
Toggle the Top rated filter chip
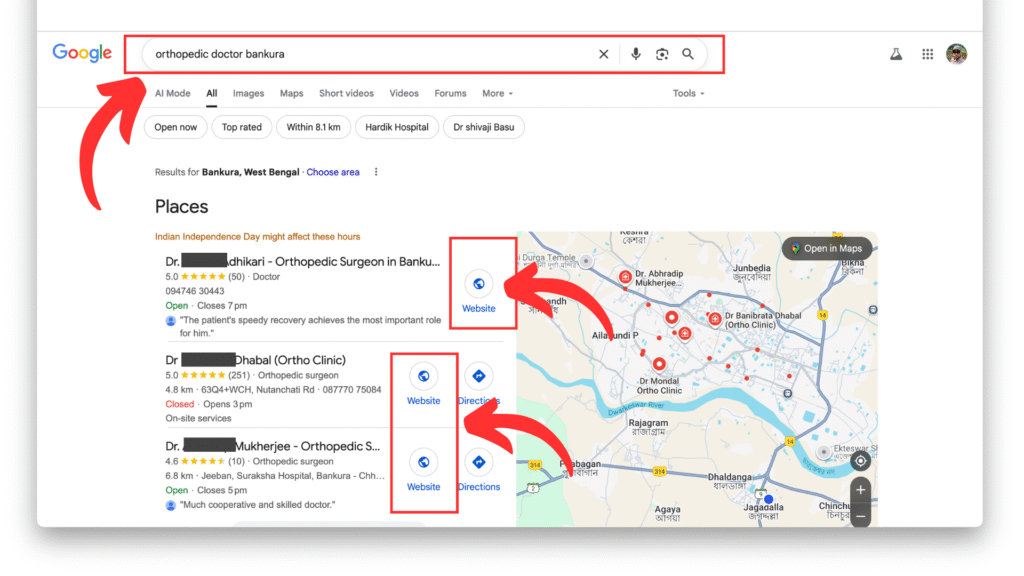pyautogui.click(x=241, y=127)
